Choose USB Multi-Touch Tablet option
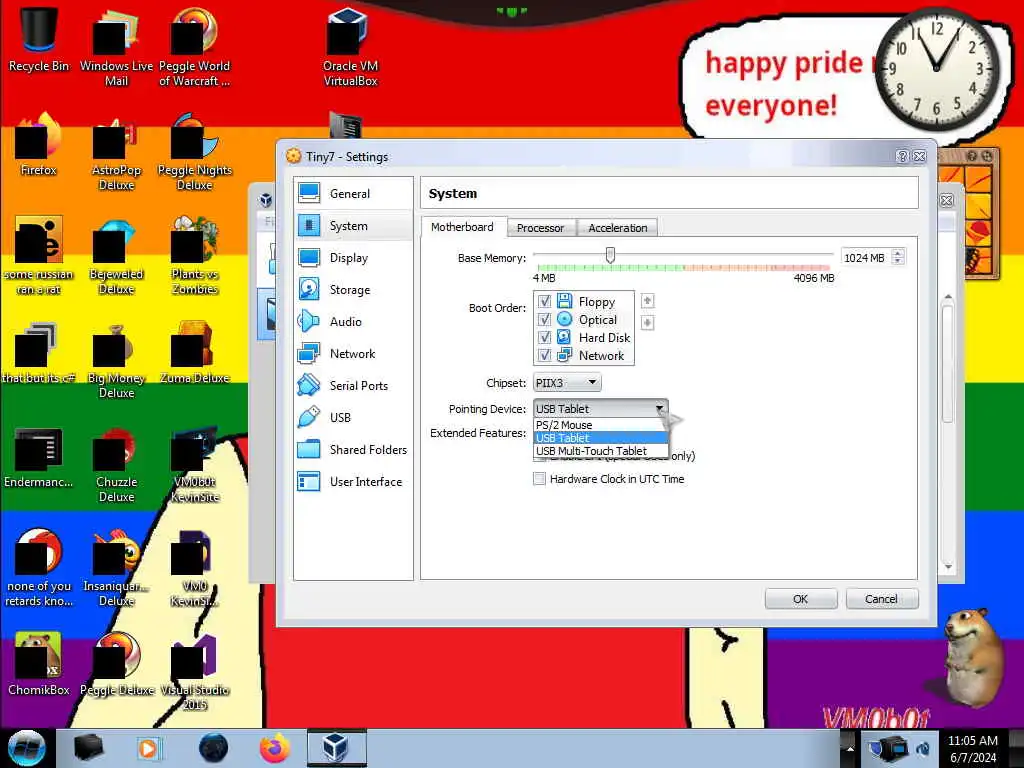Viewport: 1024px width, 768px height. 601,451
